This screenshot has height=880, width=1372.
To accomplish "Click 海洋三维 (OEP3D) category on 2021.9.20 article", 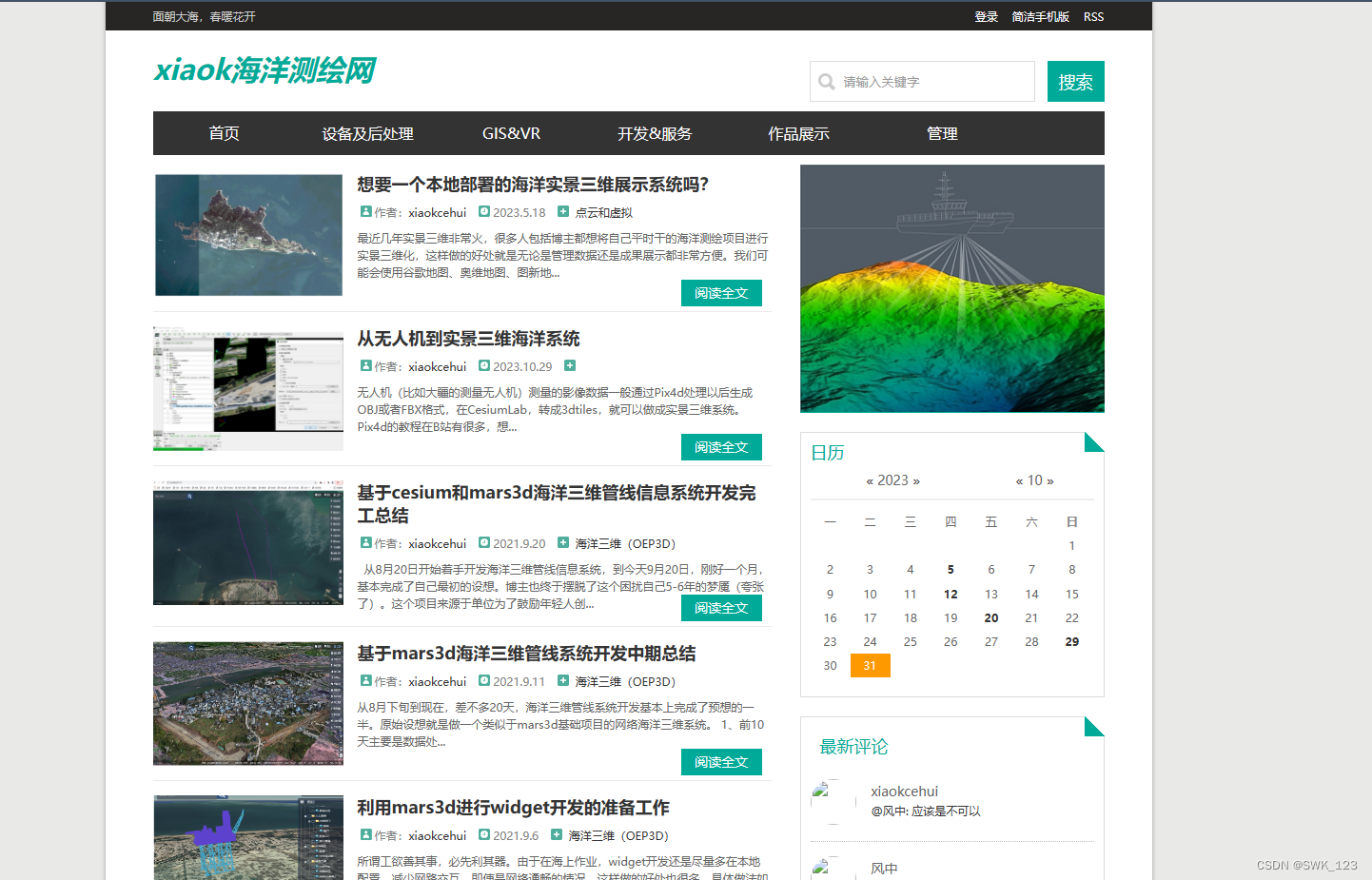I will pos(625,544).
